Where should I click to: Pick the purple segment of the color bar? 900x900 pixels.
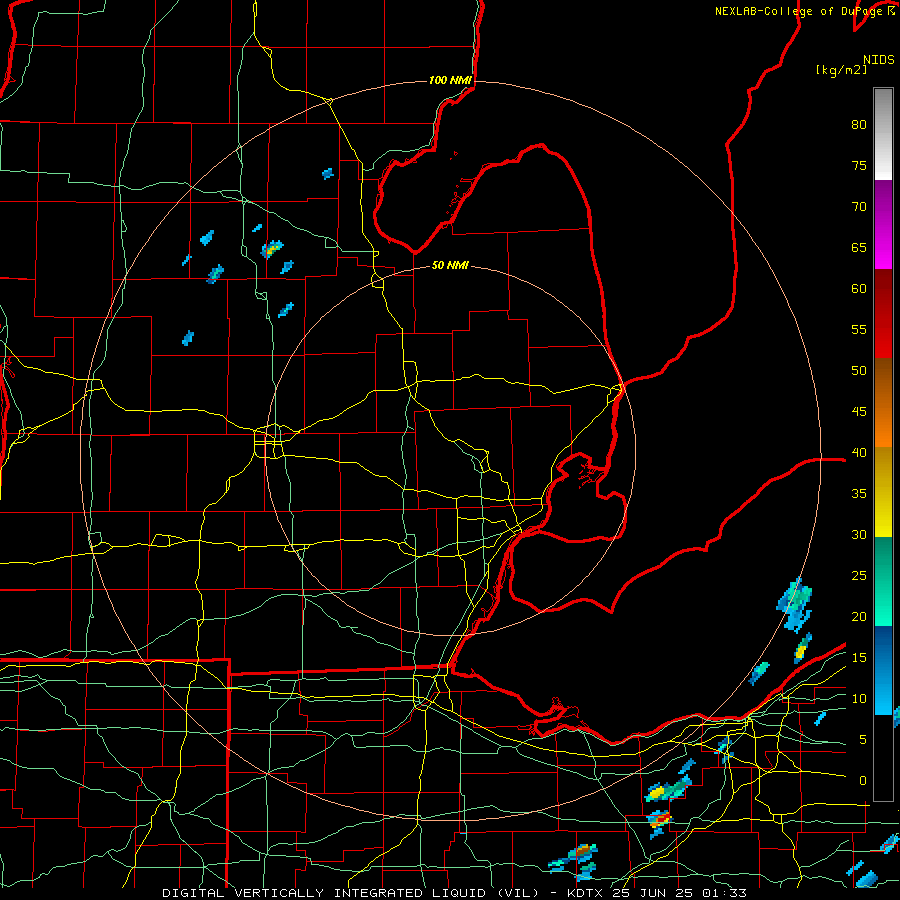point(883,224)
